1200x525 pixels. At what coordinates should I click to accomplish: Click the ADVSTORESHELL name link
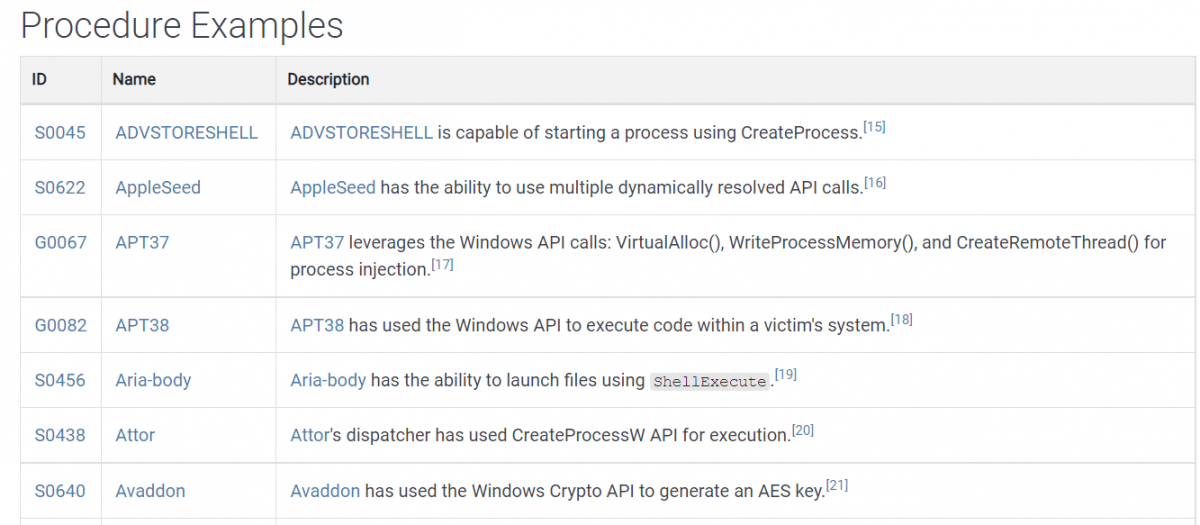point(186,133)
